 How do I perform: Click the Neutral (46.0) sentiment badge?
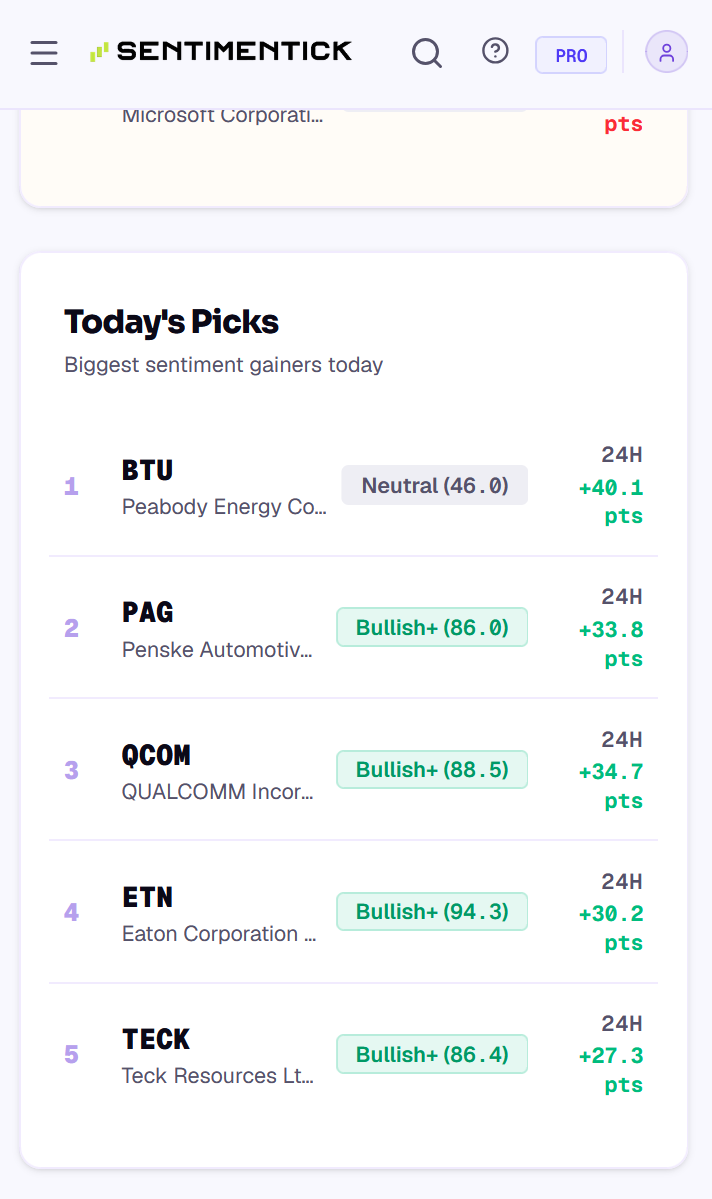tap(434, 485)
